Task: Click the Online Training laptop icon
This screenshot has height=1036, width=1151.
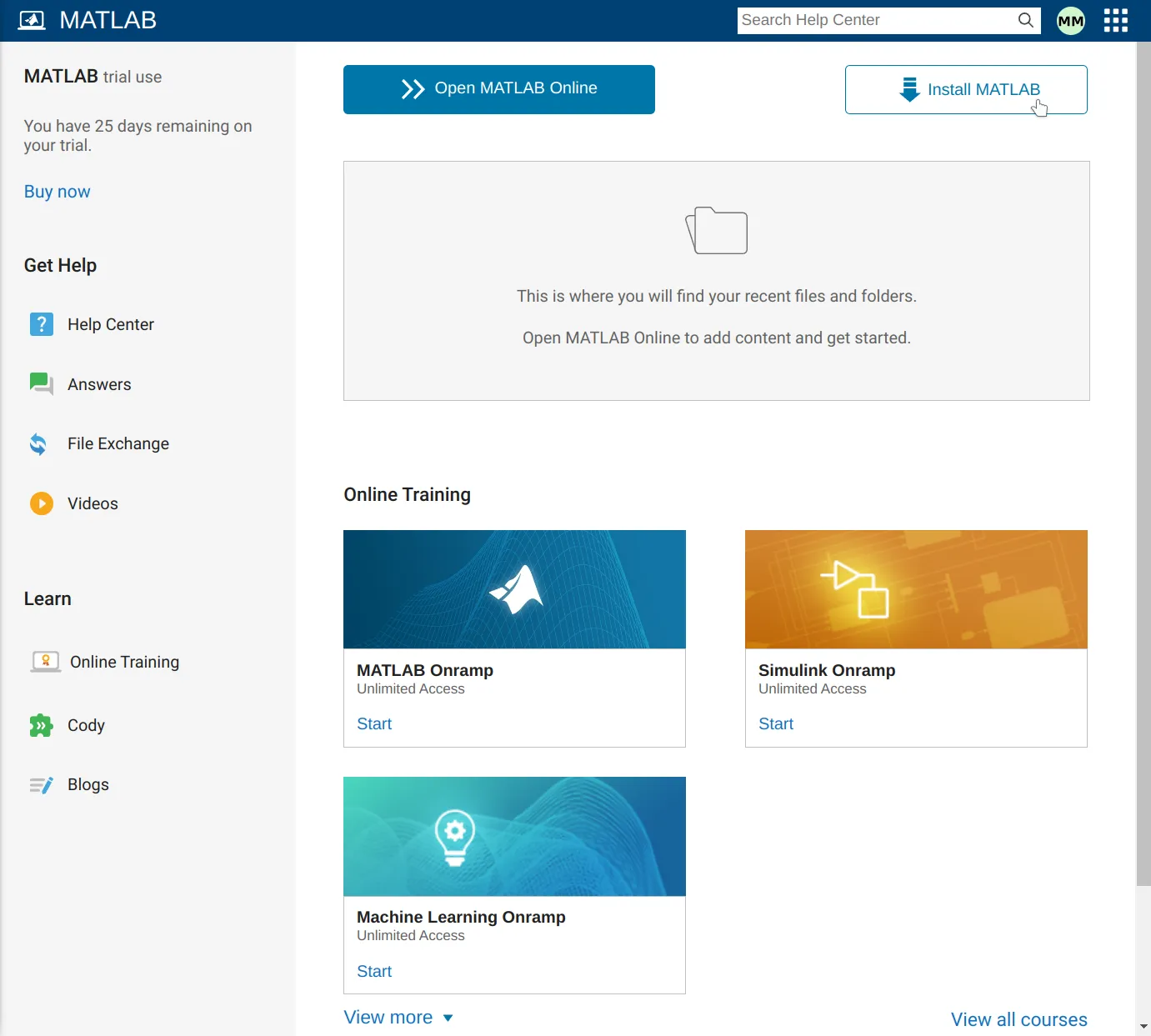Action: (46, 662)
